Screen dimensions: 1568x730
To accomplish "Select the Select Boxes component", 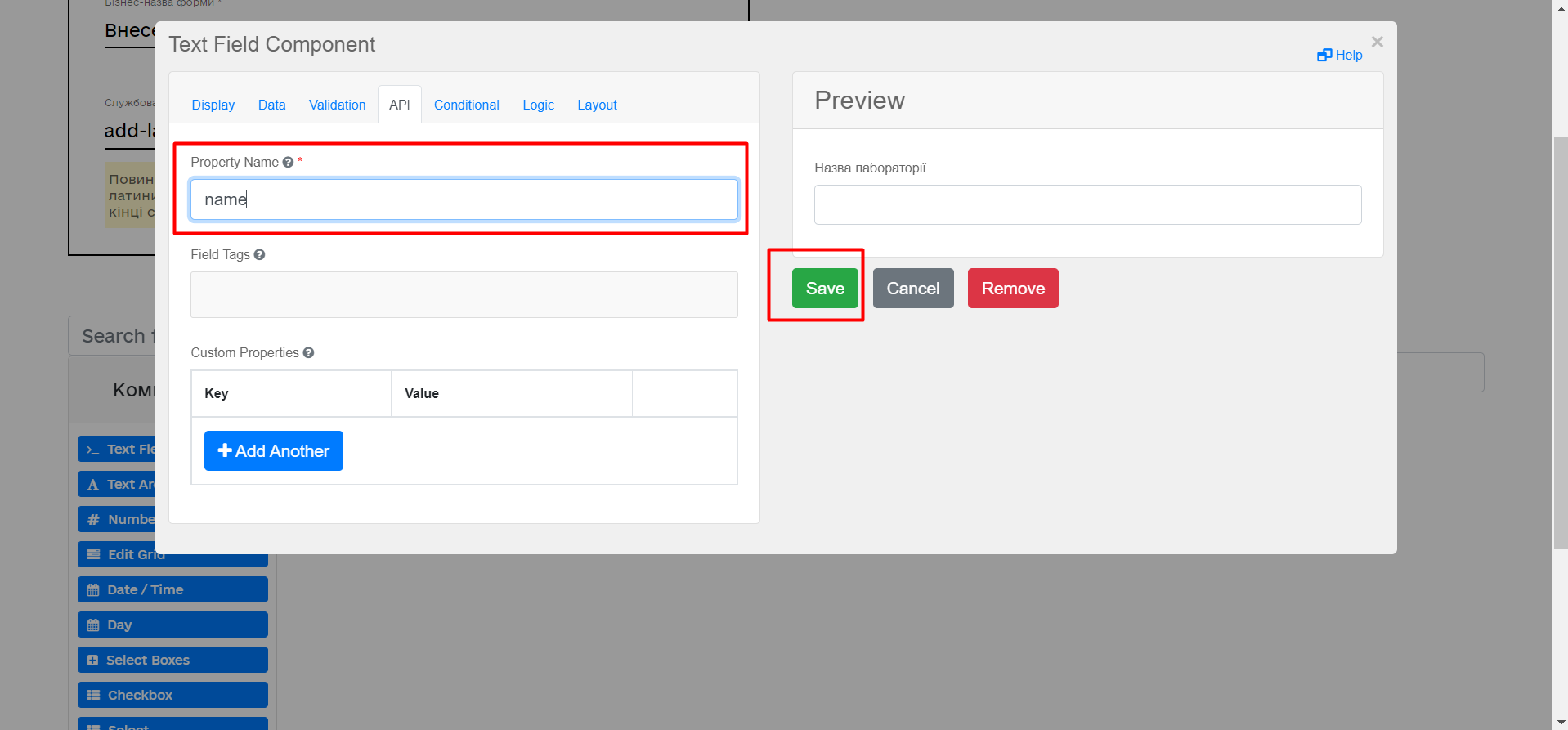I will [x=172, y=660].
